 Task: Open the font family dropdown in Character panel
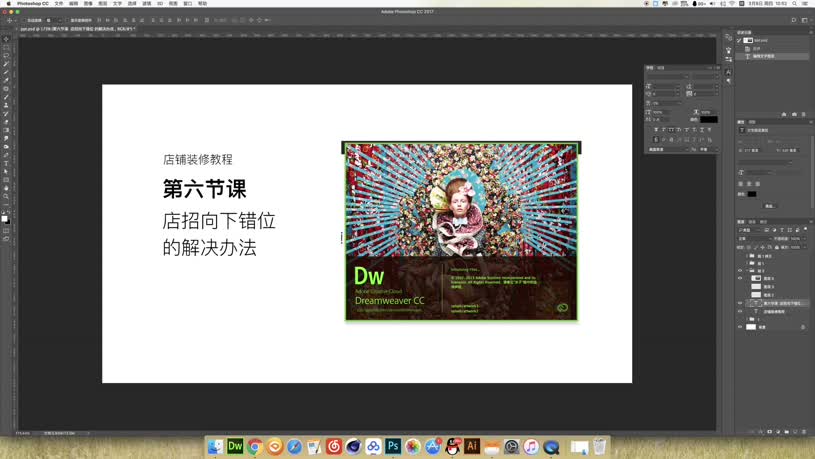[668, 76]
